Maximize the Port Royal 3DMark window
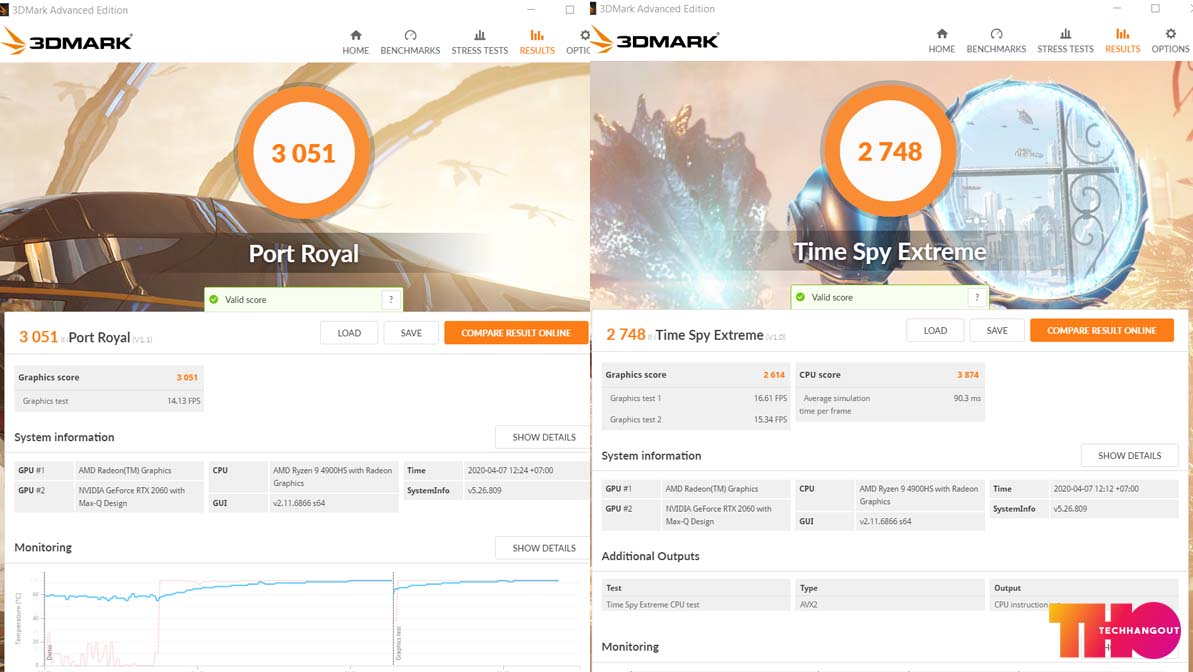Viewport: 1193px width, 672px height. (x=569, y=10)
